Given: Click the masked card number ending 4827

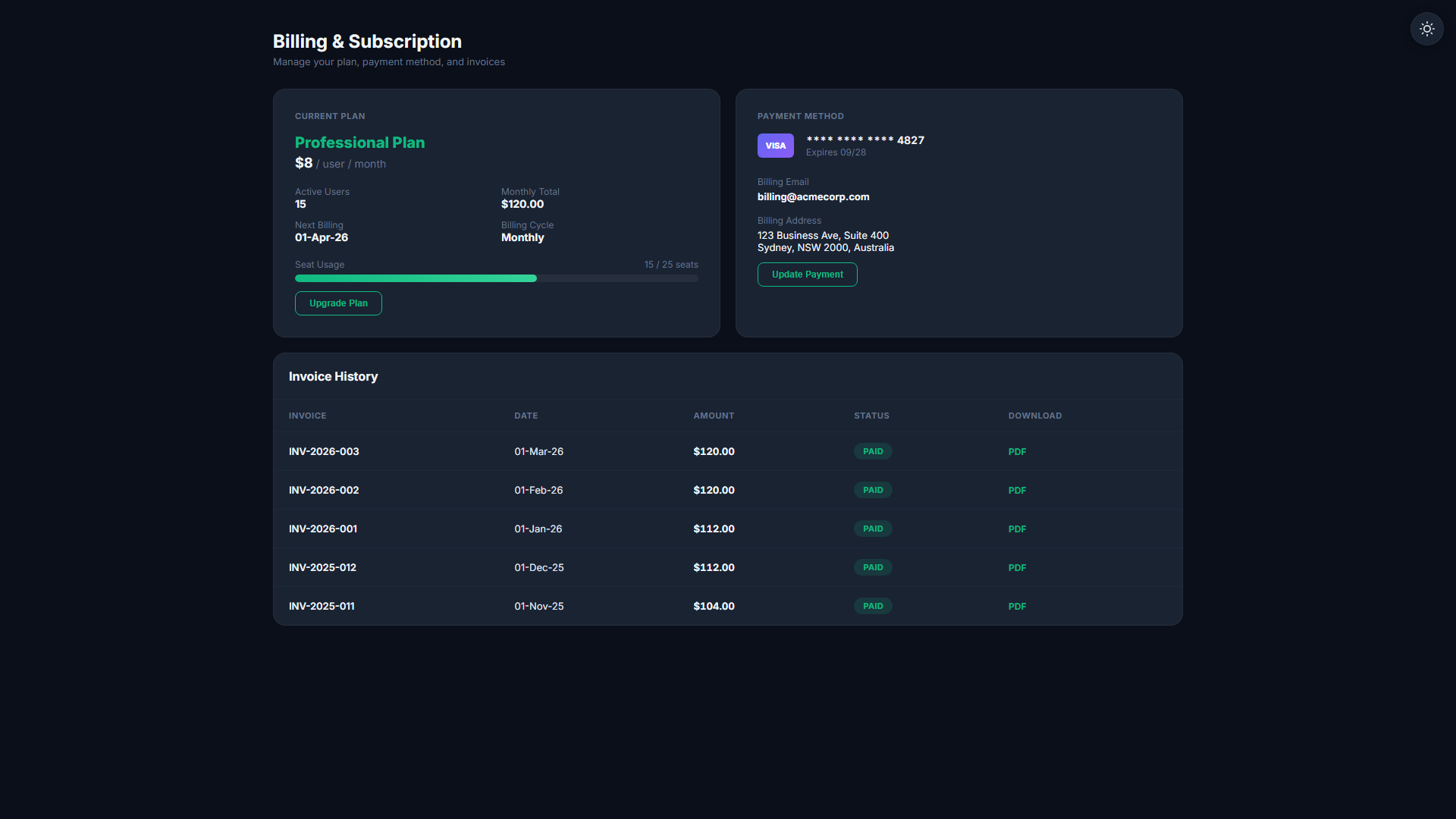Looking at the screenshot, I should pos(865,140).
